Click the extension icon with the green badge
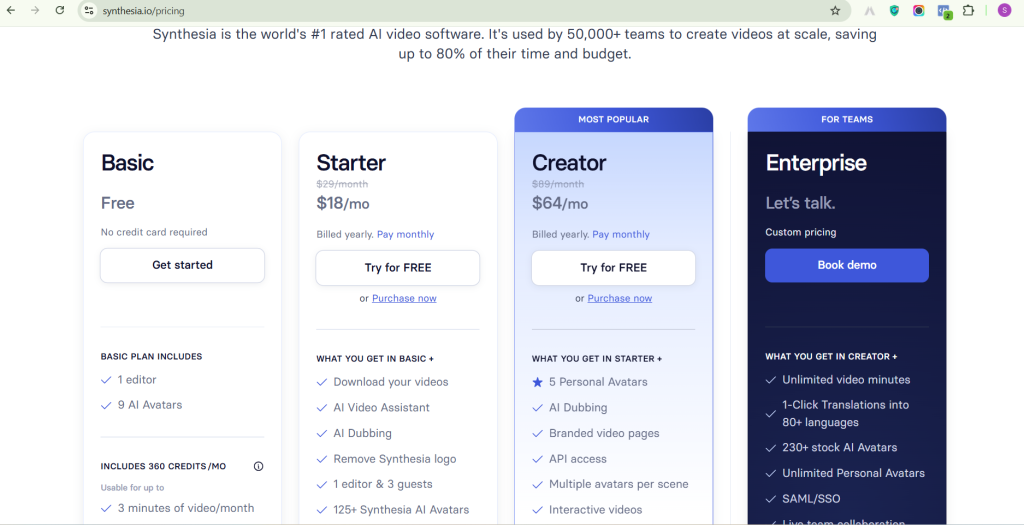The image size is (1024, 525). [x=943, y=11]
